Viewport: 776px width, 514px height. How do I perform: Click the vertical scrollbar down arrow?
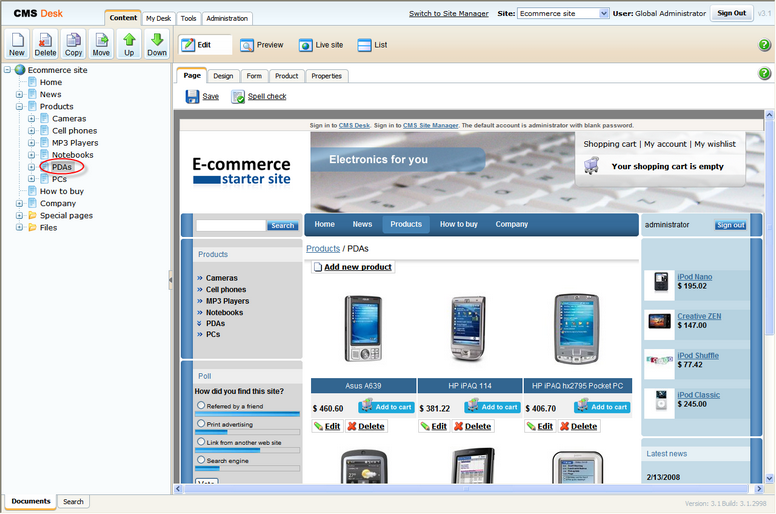pos(769,478)
